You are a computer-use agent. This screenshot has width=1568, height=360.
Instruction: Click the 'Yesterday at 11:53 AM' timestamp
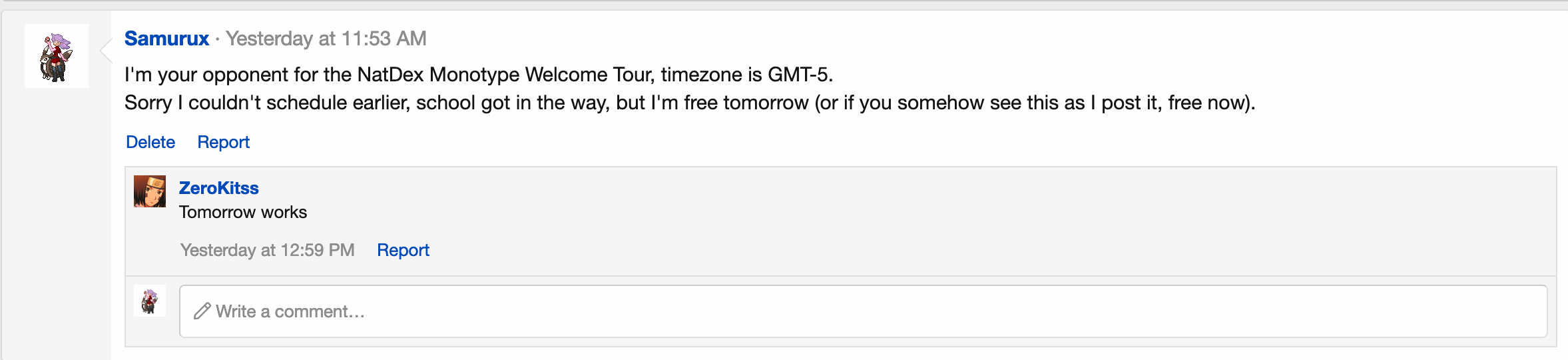click(326, 39)
